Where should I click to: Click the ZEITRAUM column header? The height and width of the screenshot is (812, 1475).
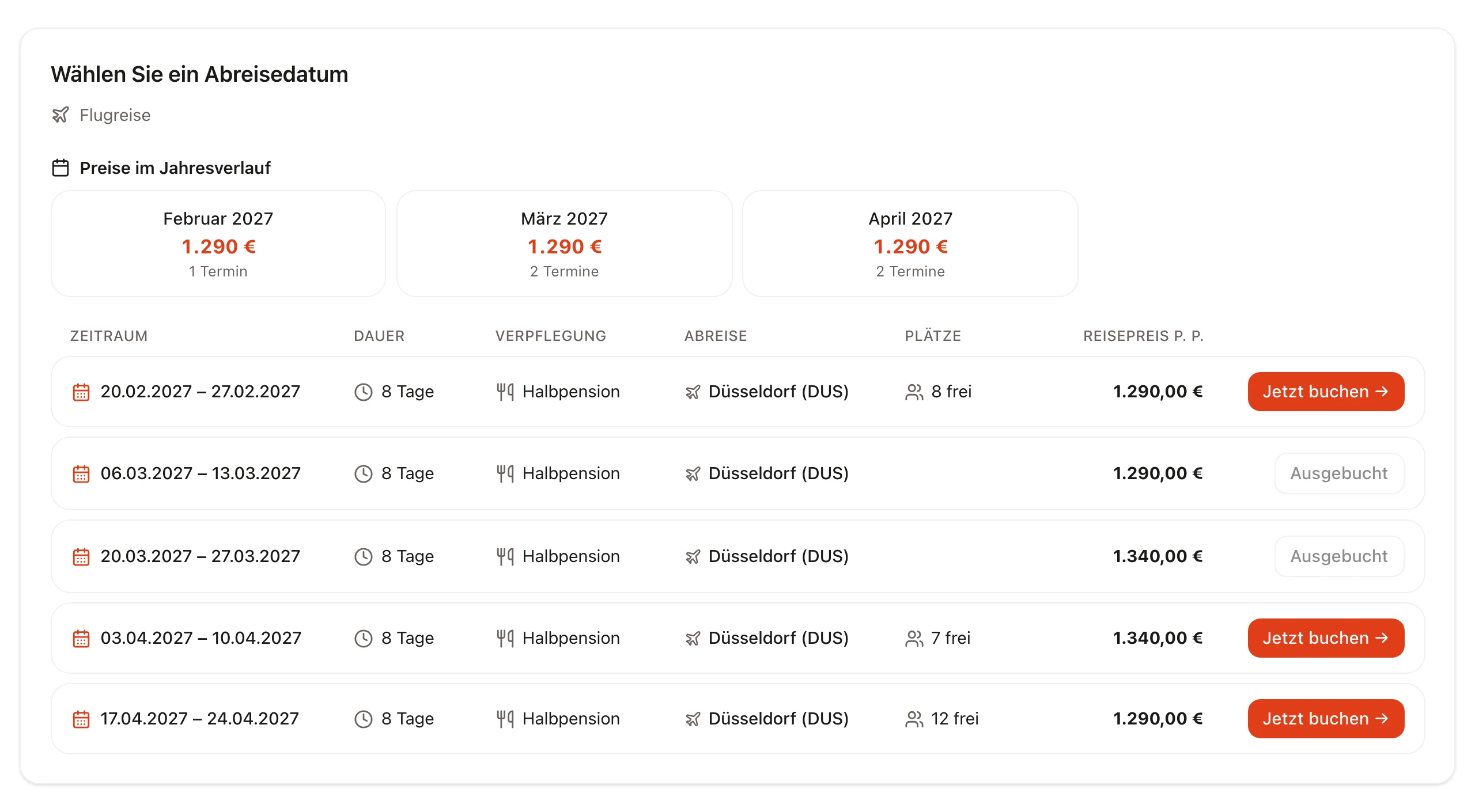(x=109, y=336)
